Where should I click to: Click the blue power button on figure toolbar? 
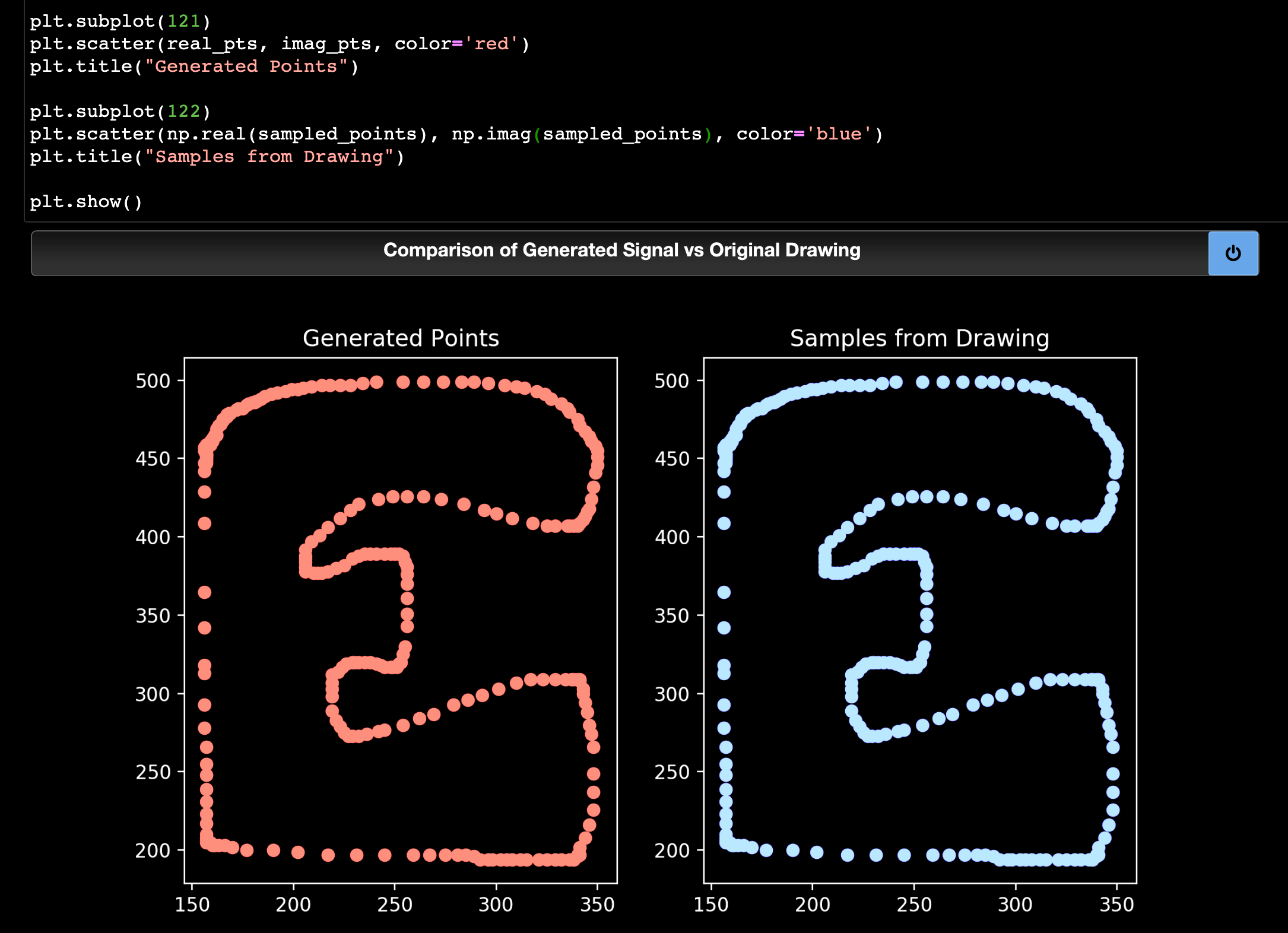[1233, 253]
